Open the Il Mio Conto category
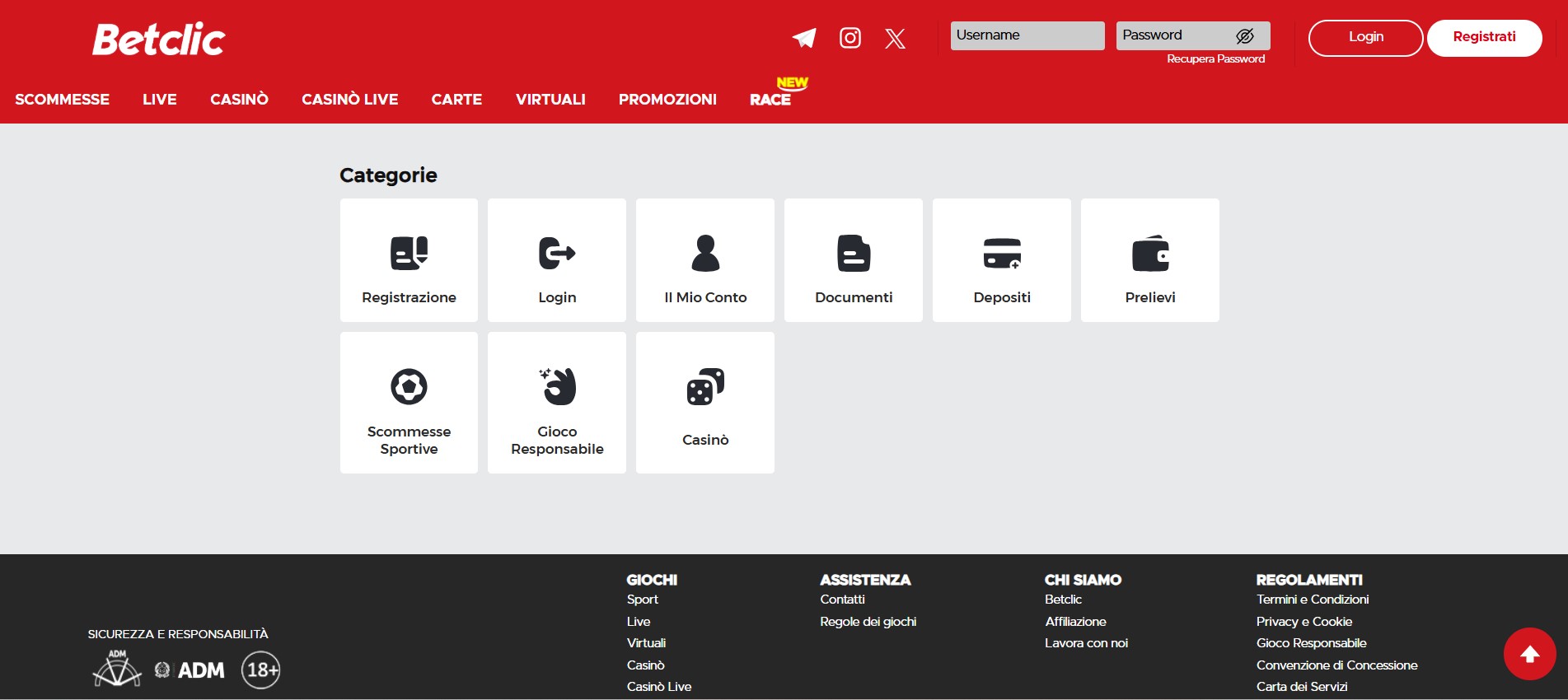 click(x=705, y=260)
